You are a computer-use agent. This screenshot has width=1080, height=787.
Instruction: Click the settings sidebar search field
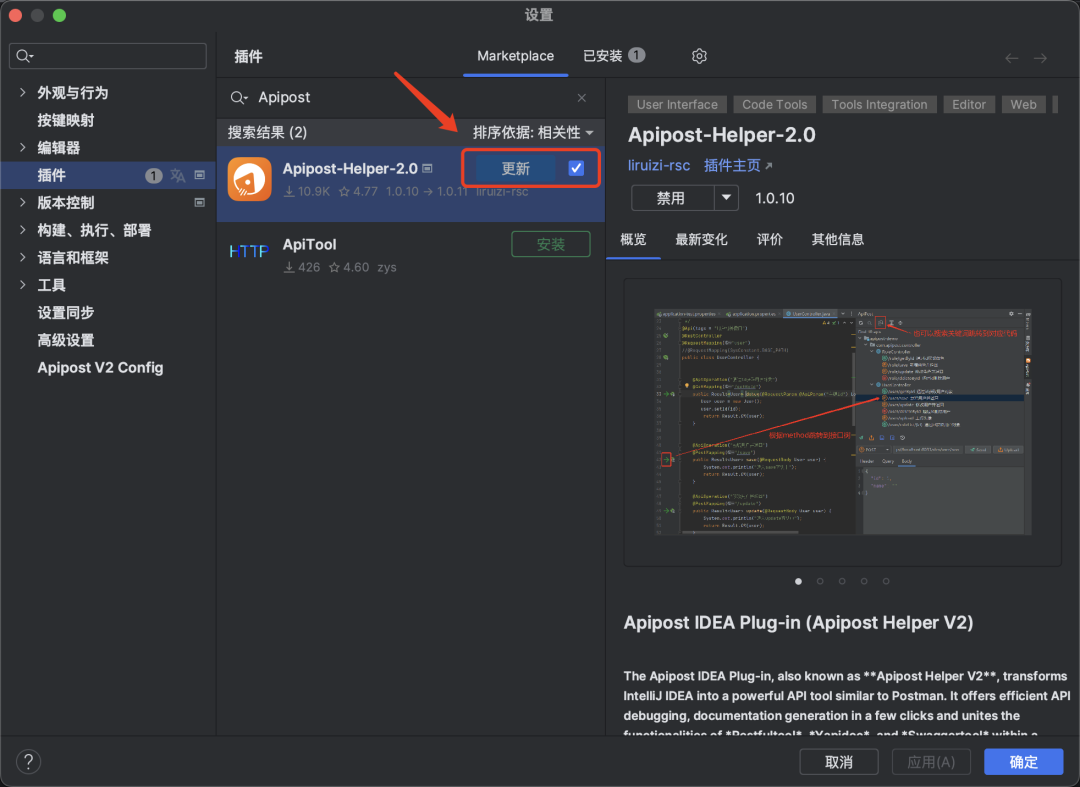tap(107, 56)
